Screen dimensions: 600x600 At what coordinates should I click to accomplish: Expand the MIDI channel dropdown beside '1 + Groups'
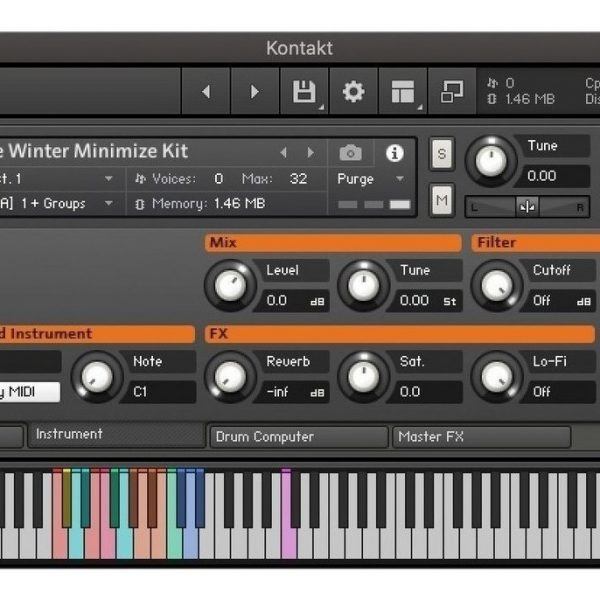[109, 203]
